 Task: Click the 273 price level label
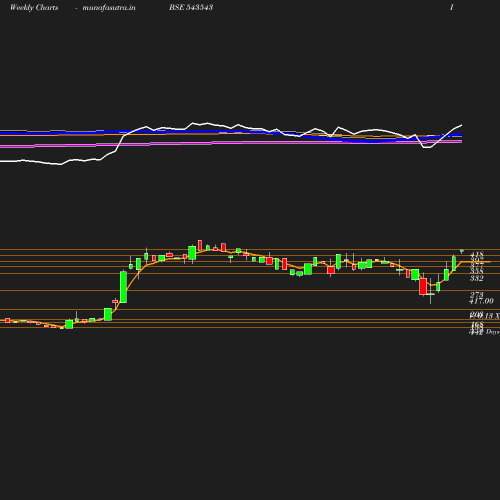477,295
